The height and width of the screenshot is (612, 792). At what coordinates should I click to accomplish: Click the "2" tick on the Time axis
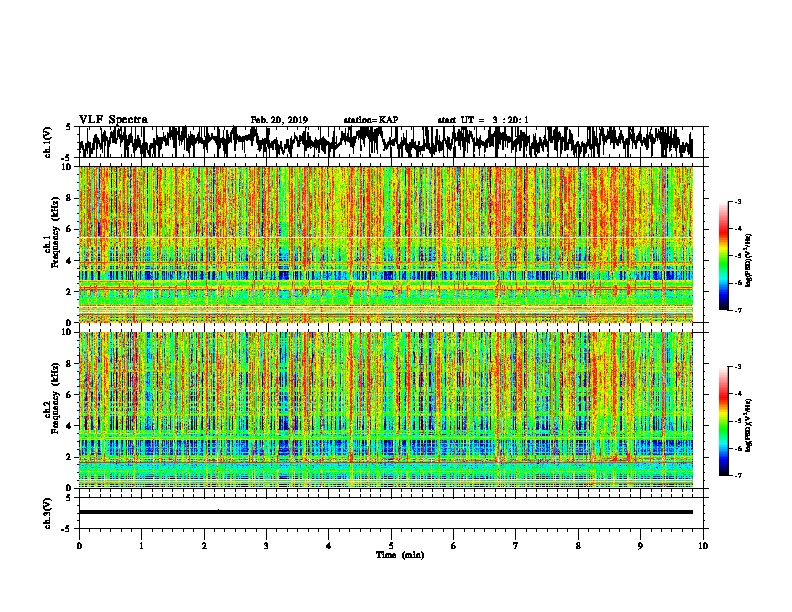(x=204, y=546)
